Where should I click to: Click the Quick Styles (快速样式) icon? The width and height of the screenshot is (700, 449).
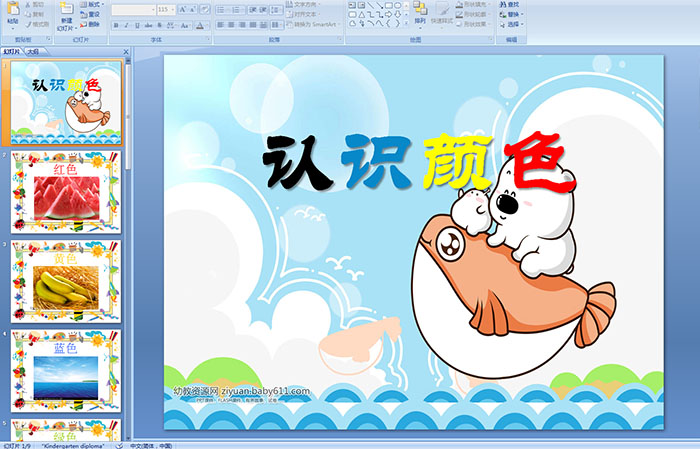click(442, 9)
